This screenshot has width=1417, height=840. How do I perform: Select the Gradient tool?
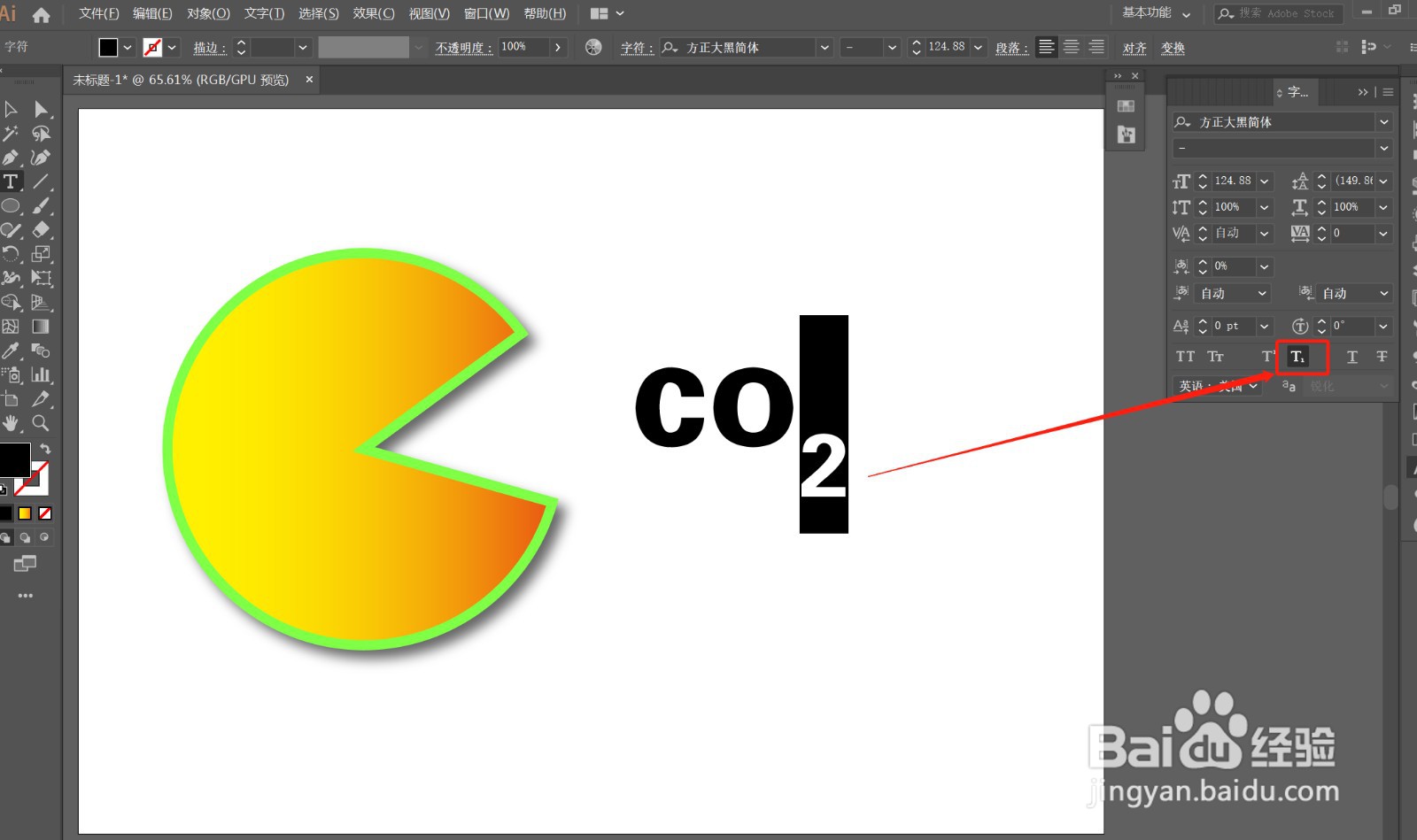(x=41, y=327)
